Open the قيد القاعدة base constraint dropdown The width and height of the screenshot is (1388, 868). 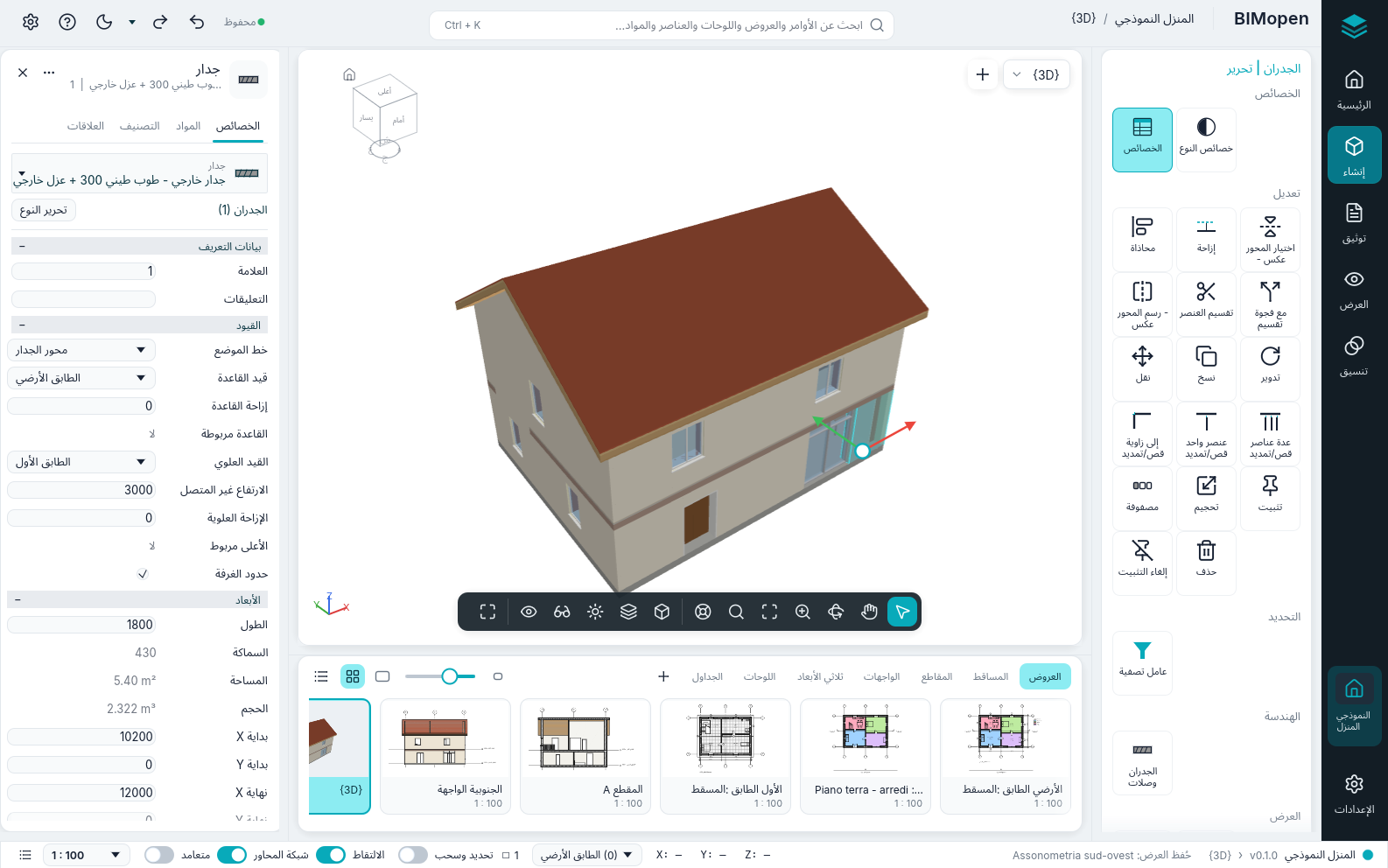(81, 378)
